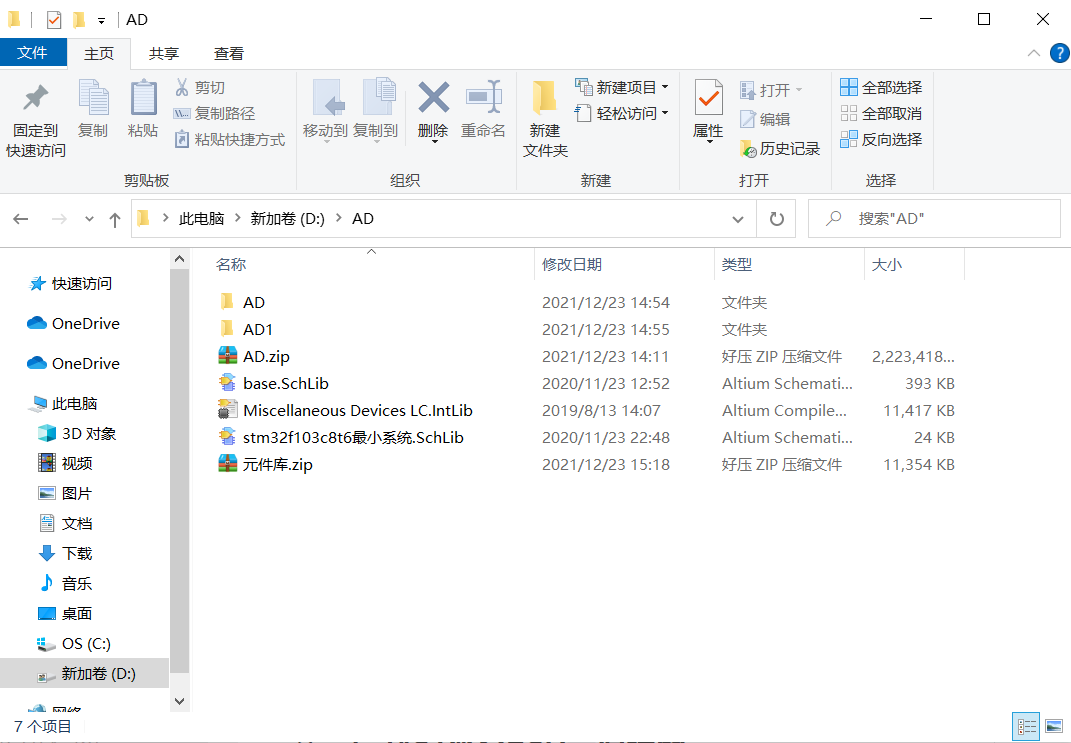Image resolution: width=1071 pixels, height=743 pixels.
Task: Click Paste Shortcut option
Action: point(230,139)
